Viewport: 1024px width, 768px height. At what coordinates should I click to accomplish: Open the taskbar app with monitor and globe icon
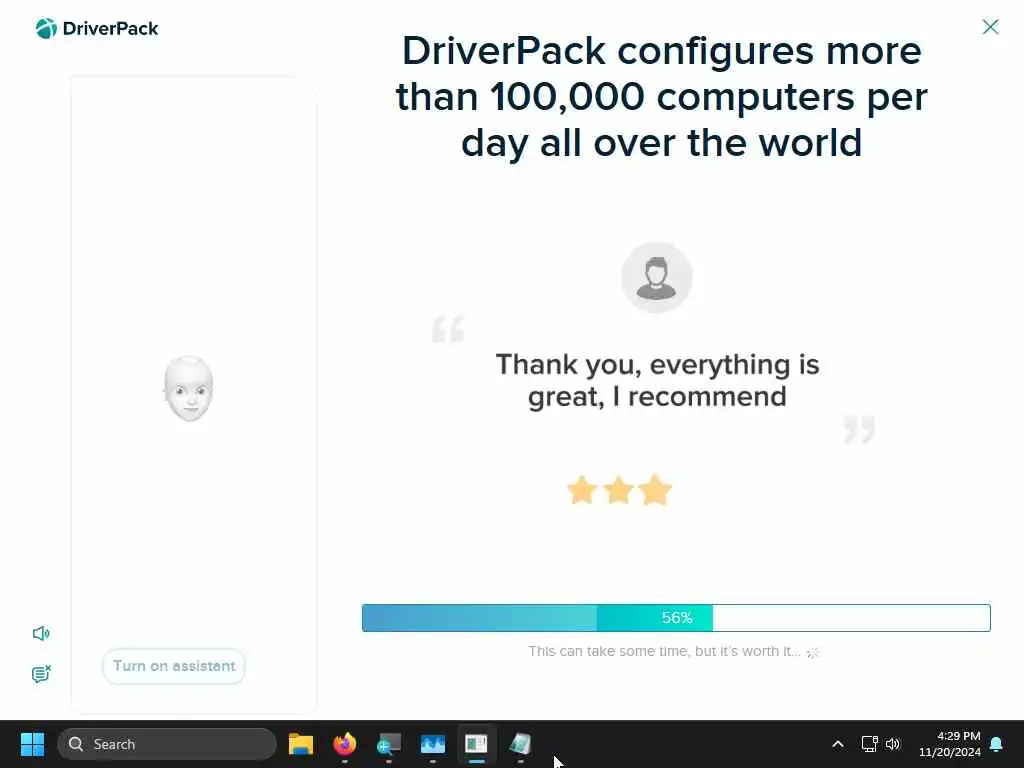(x=389, y=744)
